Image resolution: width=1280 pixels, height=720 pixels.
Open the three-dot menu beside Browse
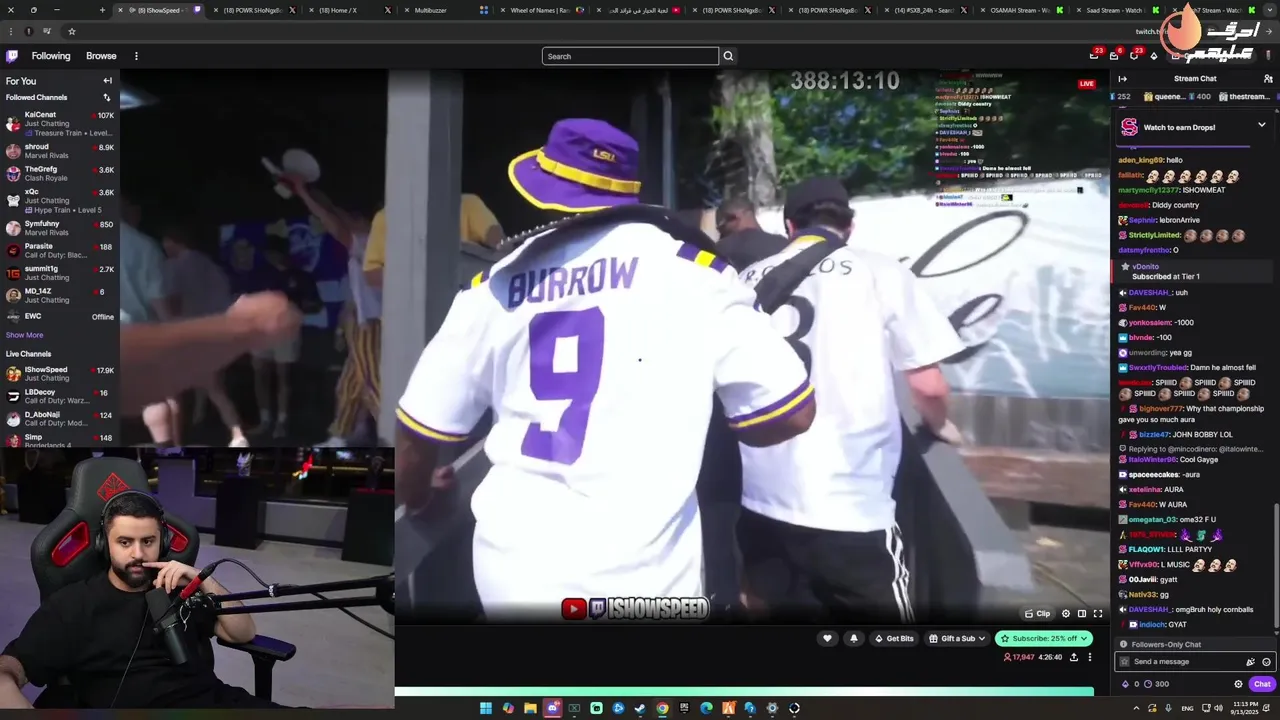(x=136, y=56)
